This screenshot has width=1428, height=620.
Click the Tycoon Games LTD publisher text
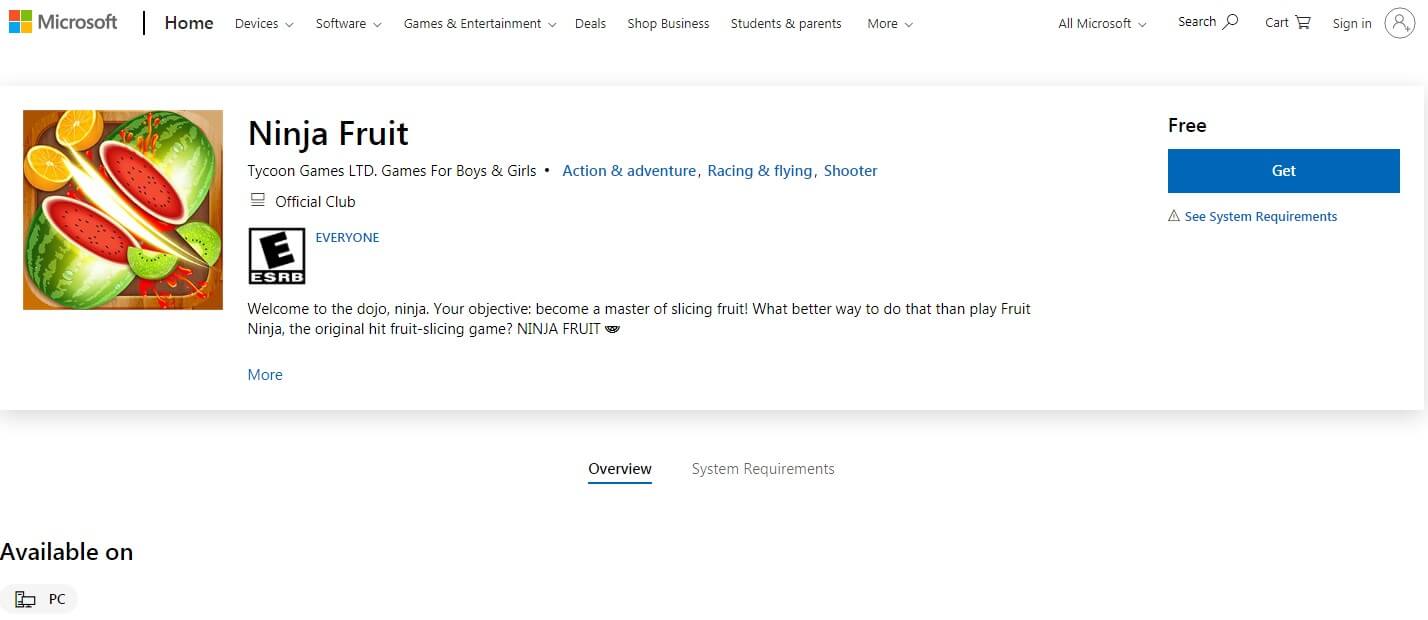(x=392, y=171)
